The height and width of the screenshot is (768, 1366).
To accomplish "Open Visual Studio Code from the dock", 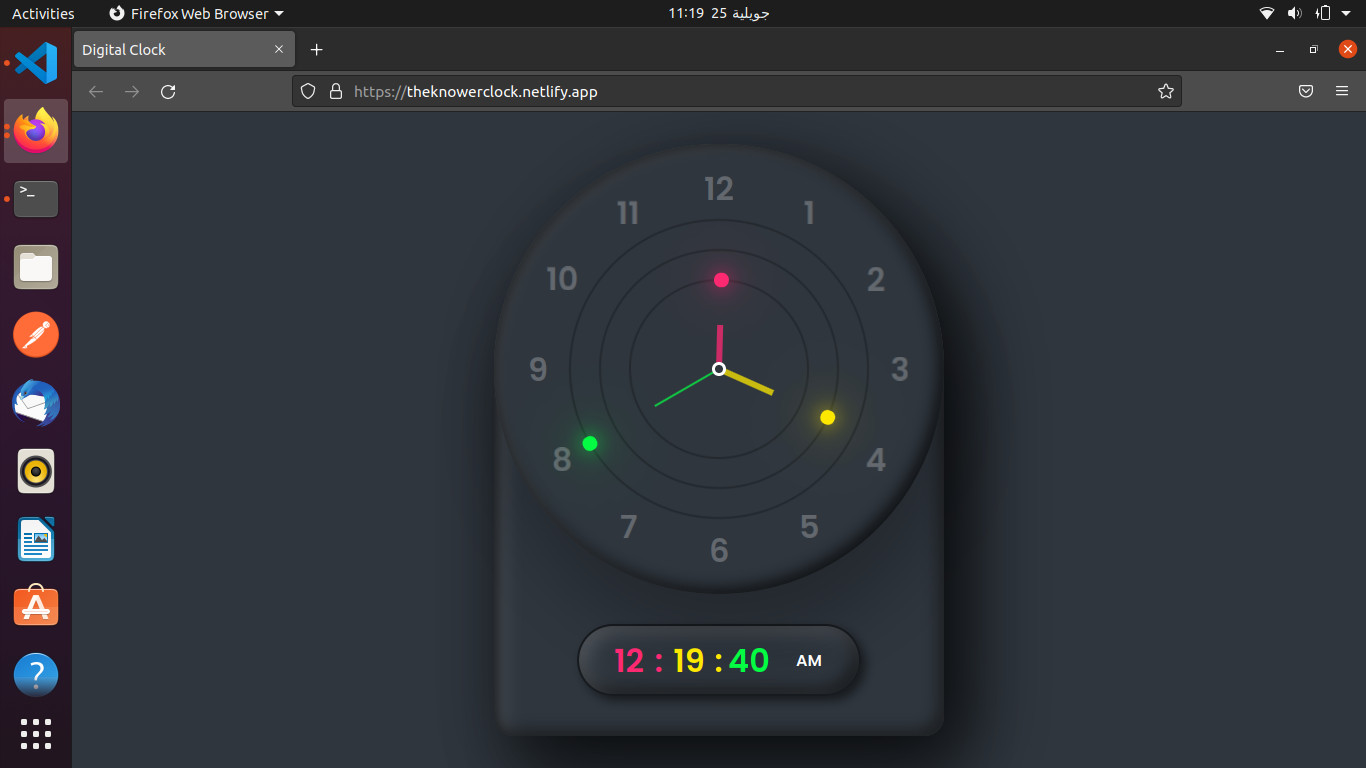I will tap(36, 63).
